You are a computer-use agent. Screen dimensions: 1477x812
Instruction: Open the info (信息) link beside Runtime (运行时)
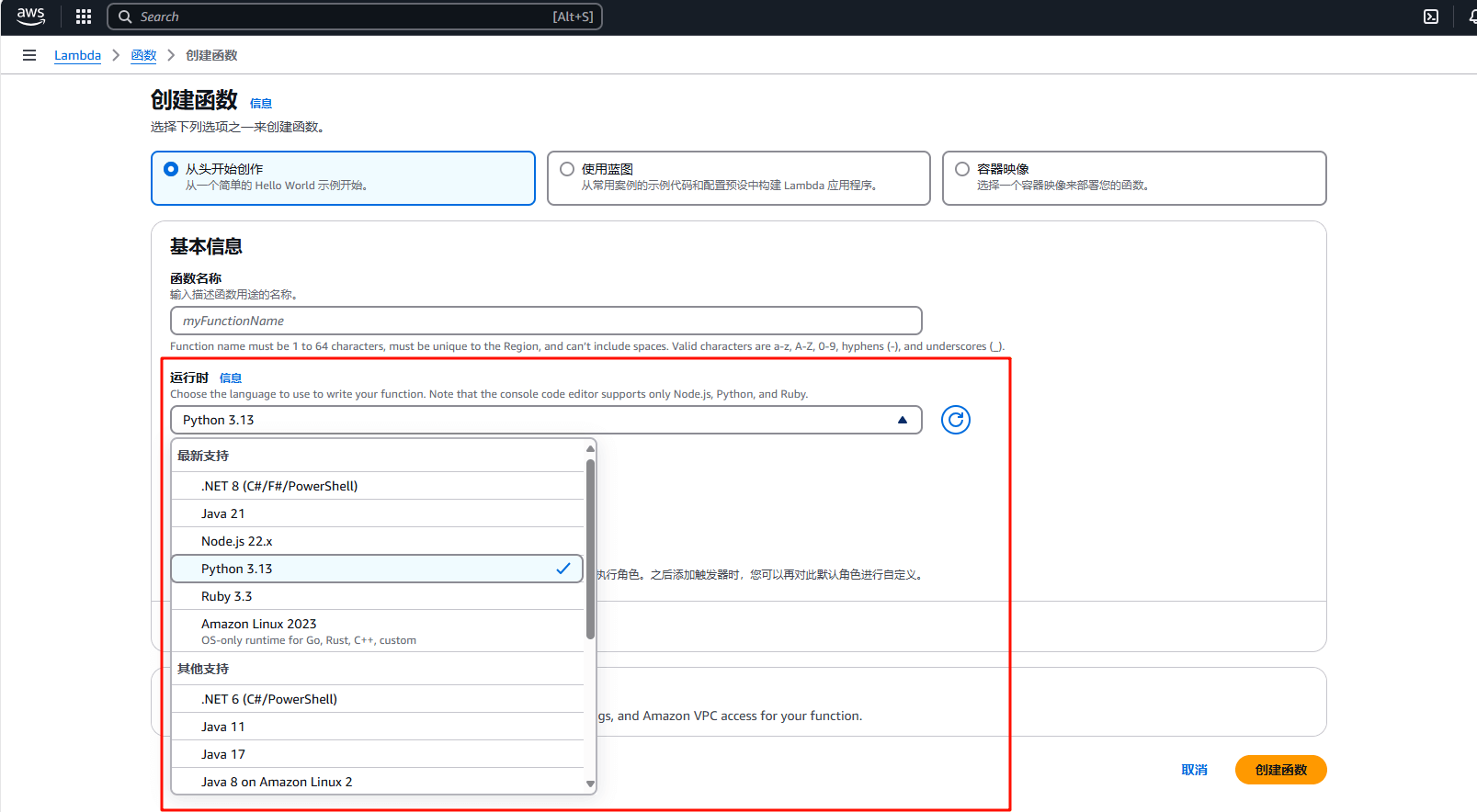click(231, 378)
